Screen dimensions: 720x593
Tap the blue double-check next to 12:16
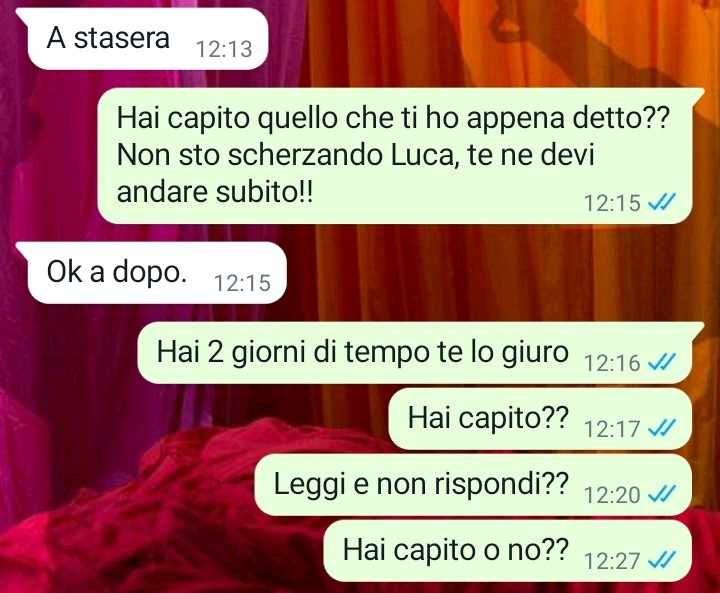coord(662,362)
